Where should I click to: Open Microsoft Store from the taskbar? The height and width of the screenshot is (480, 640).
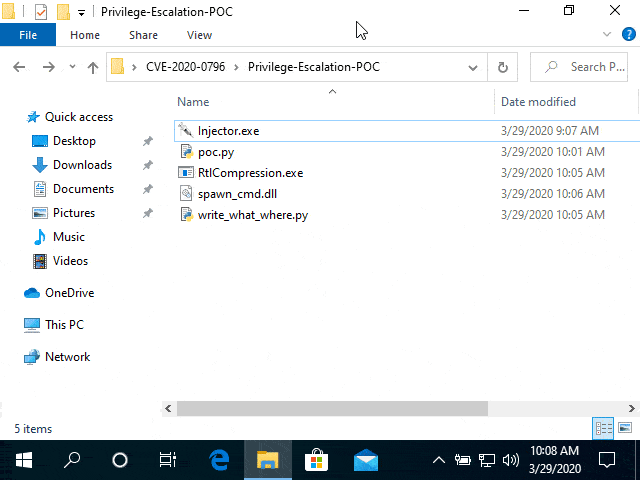pos(316,460)
